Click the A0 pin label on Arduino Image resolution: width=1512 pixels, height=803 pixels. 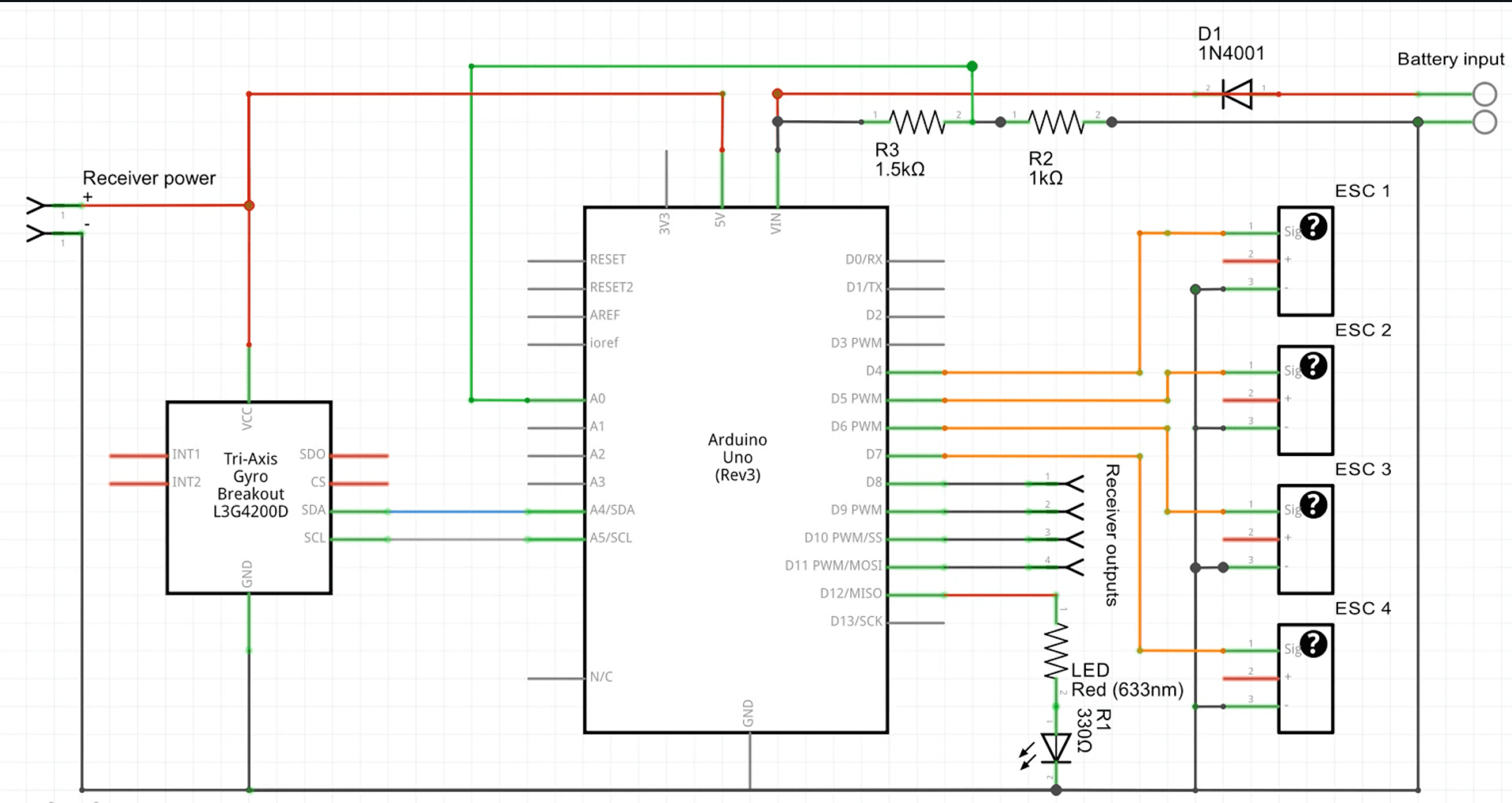pyautogui.click(x=597, y=399)
